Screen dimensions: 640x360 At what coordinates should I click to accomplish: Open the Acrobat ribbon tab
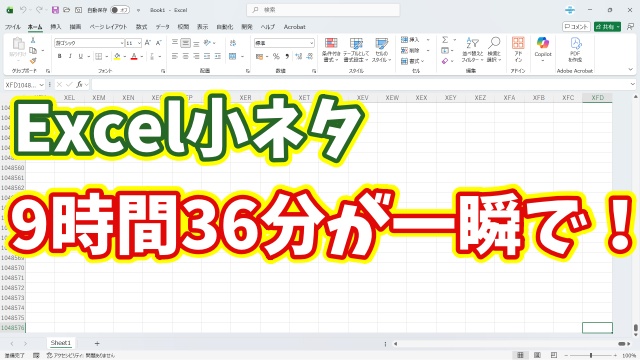(294, 27)
